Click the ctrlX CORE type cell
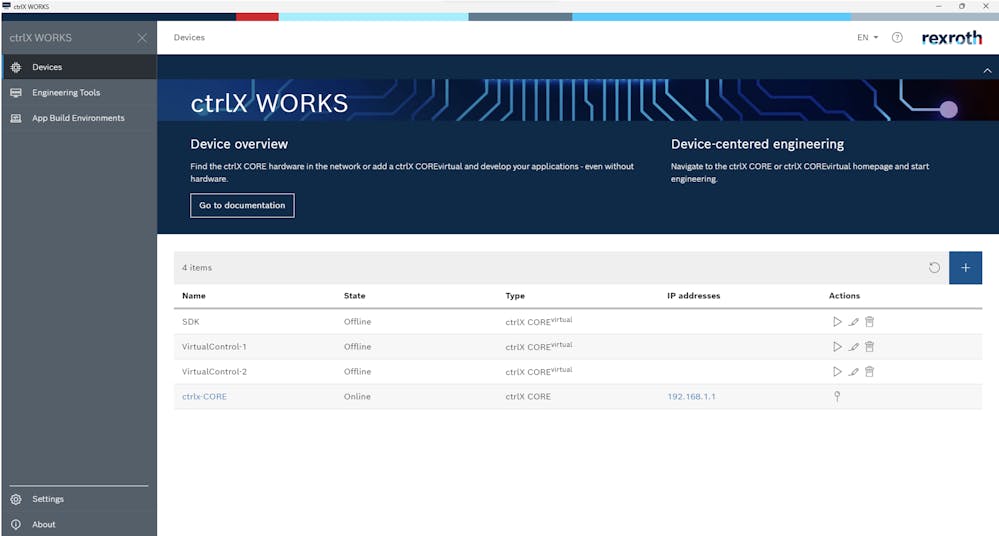The height and width of the screenshot is (536, 999). coord(528,396)
